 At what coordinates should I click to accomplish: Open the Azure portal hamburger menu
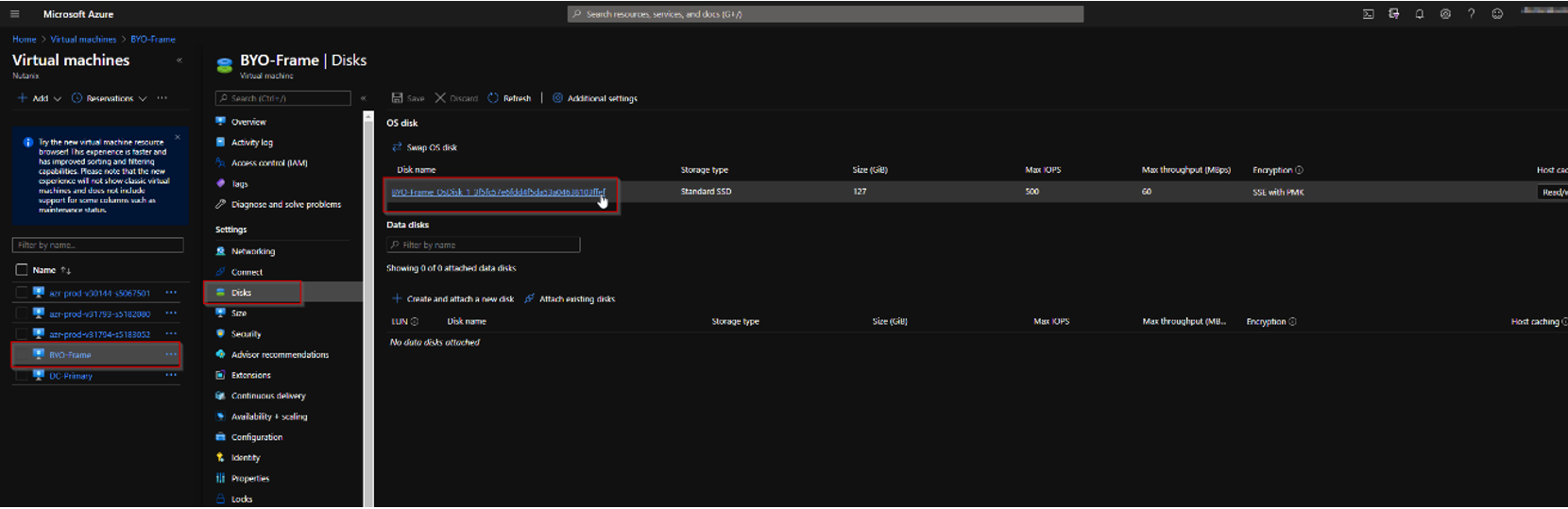(14, 14)
